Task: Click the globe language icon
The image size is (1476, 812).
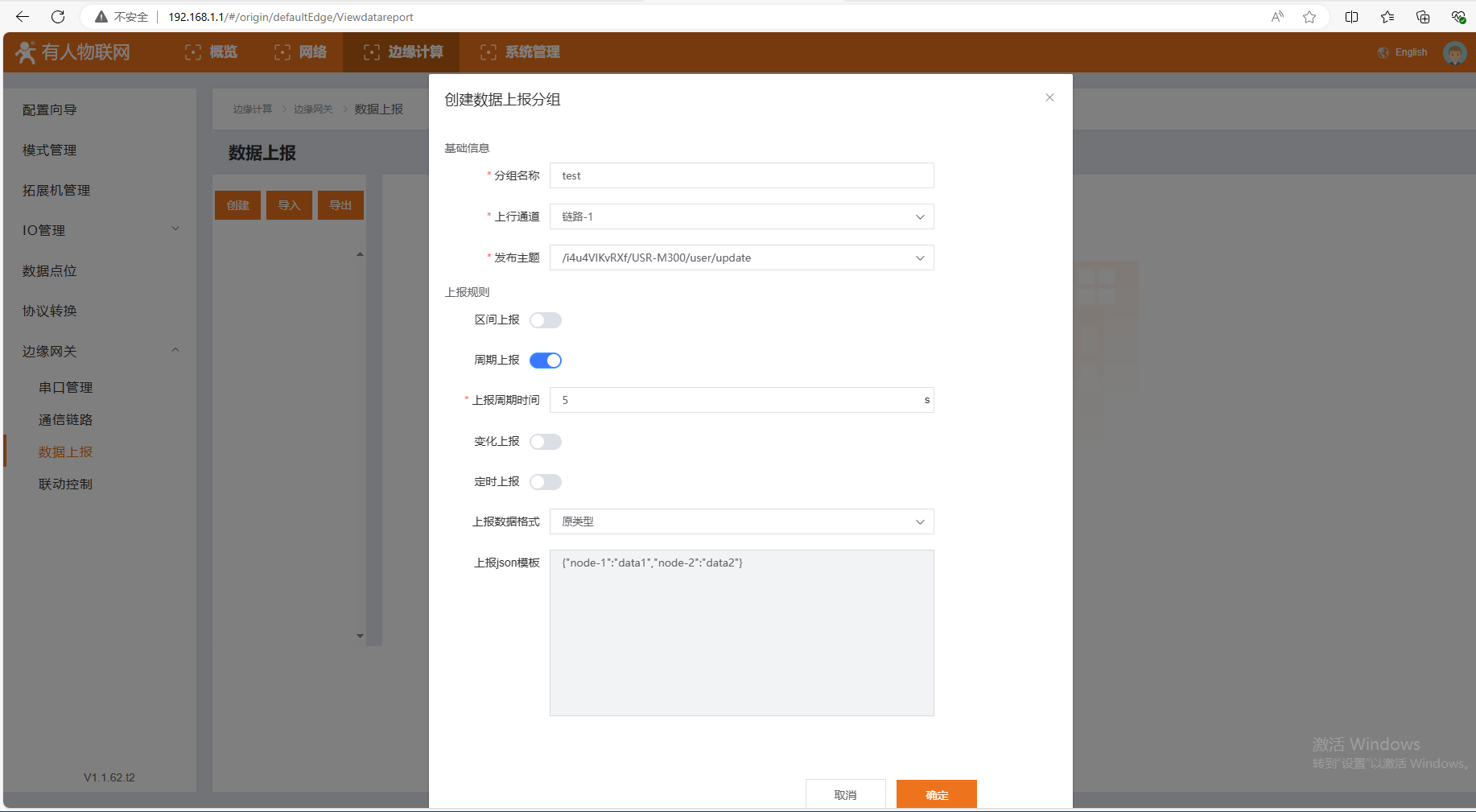Action: pyautogui.click(x=1383, y=52)
